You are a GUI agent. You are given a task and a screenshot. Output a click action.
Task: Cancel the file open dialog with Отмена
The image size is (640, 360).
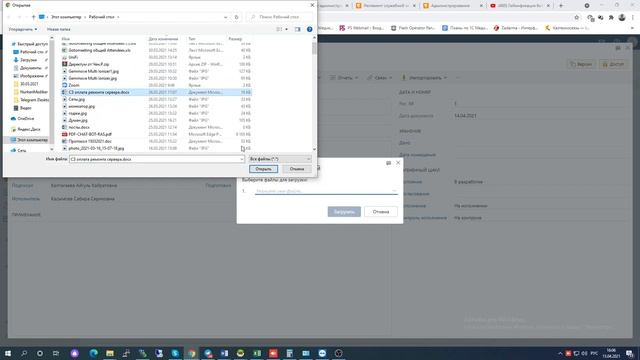[297, 169]
